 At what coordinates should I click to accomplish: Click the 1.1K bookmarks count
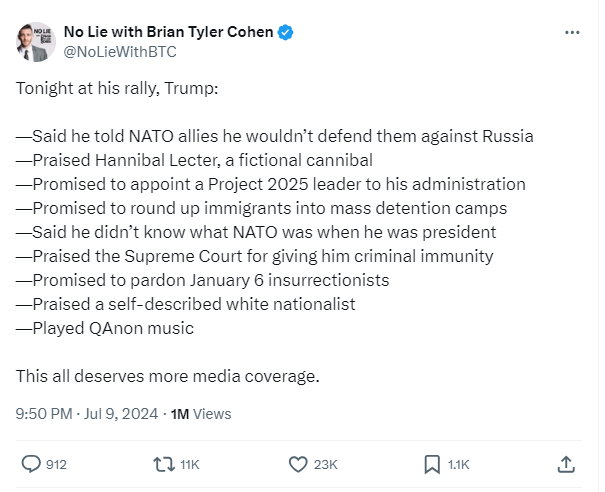point(459,464)
